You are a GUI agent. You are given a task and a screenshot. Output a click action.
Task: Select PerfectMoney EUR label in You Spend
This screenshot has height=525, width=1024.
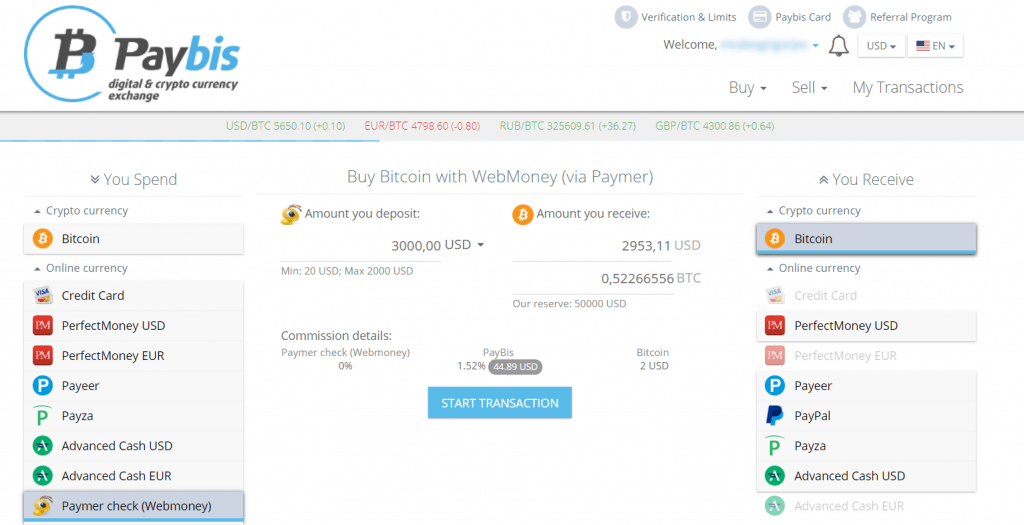coord(113,356)
